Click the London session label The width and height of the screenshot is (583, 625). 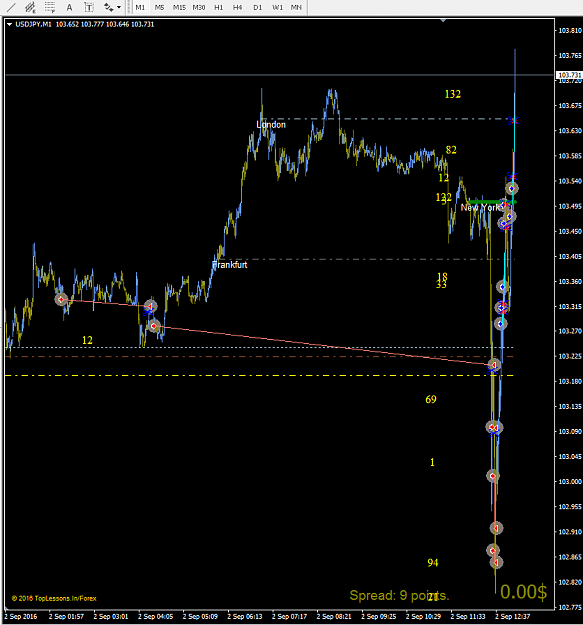tap(271, 125)
